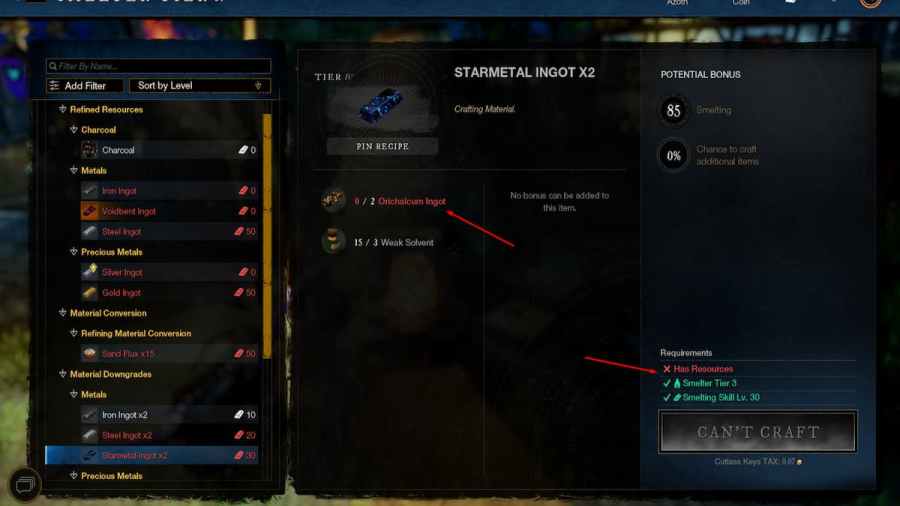Select the Steel Ingot recipe
Image resolution: width=900 pixels, height=506 pixels.
pyautogui.click(x=169, y=232)
